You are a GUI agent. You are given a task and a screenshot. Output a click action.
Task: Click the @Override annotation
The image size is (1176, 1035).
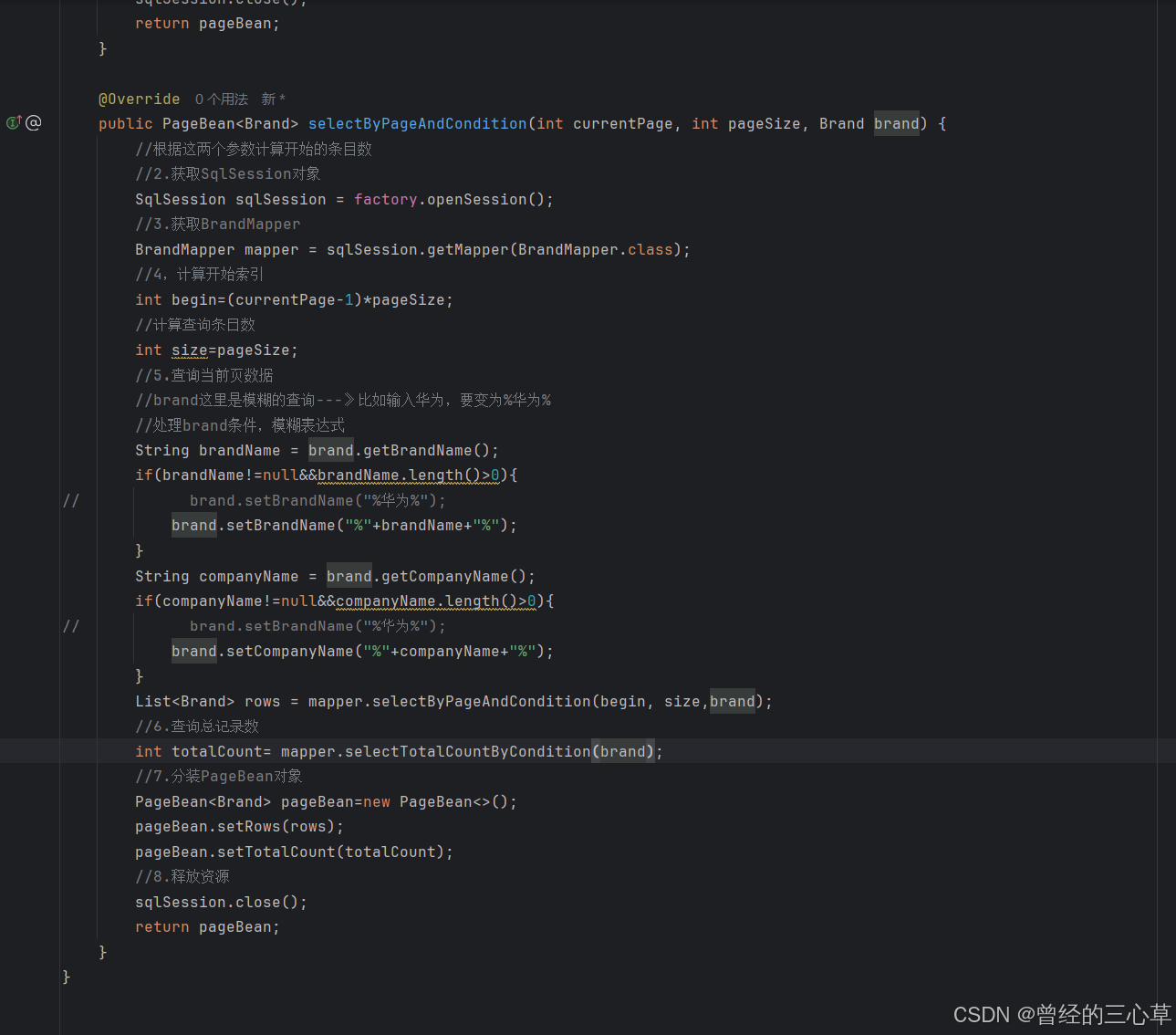tap(140, 99)
